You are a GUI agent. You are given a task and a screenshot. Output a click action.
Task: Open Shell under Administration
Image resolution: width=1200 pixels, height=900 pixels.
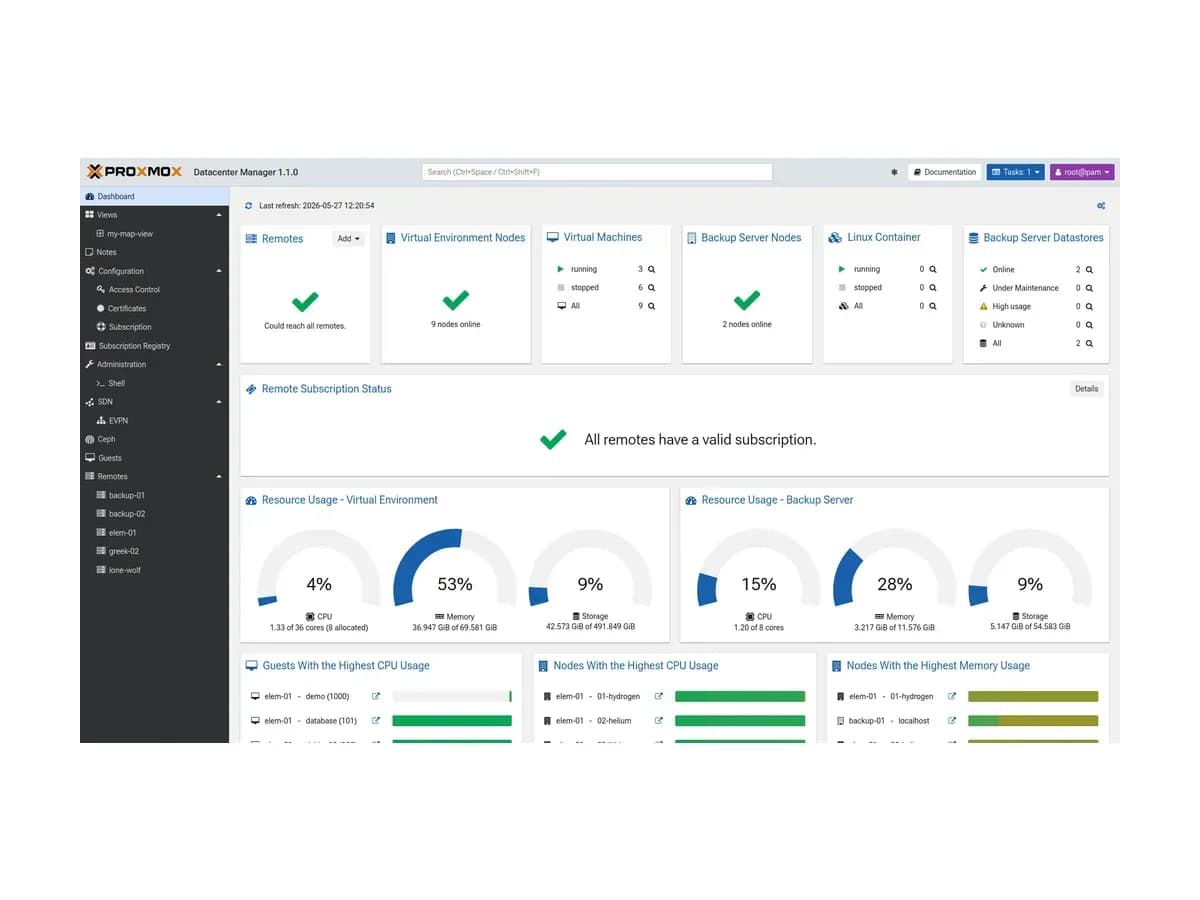(155, 383)
